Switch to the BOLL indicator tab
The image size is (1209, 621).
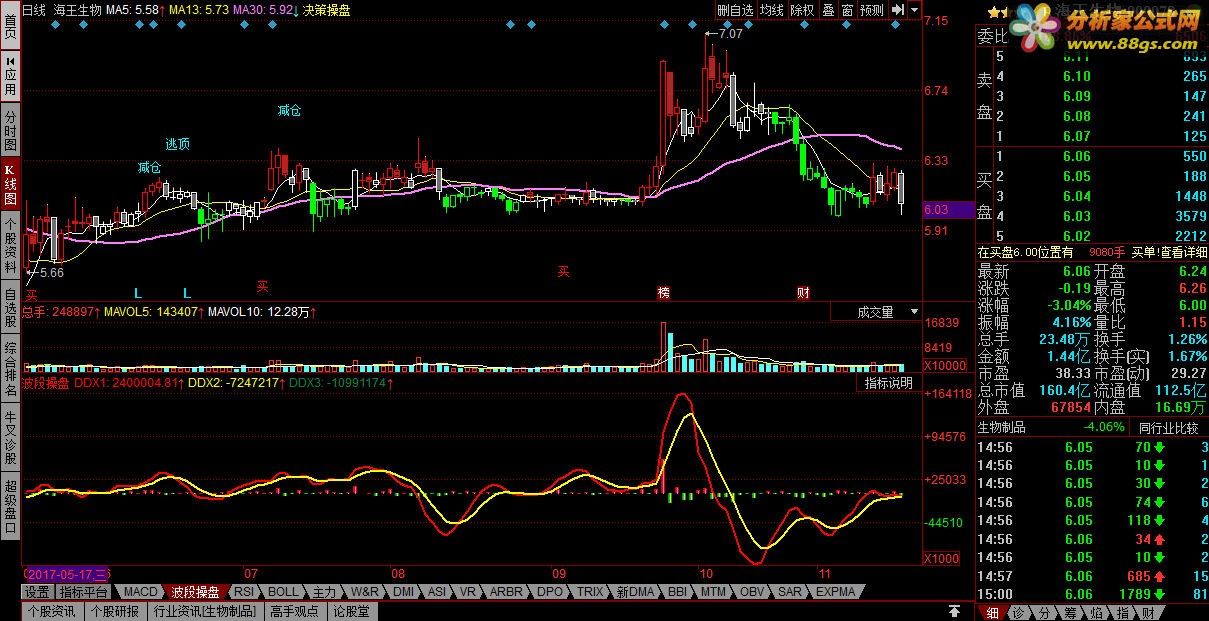tap(283, 592)
